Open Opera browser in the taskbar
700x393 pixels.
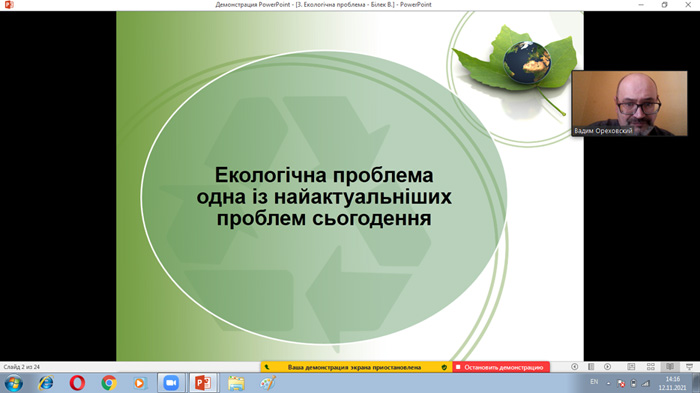click(x=77, y=383)
